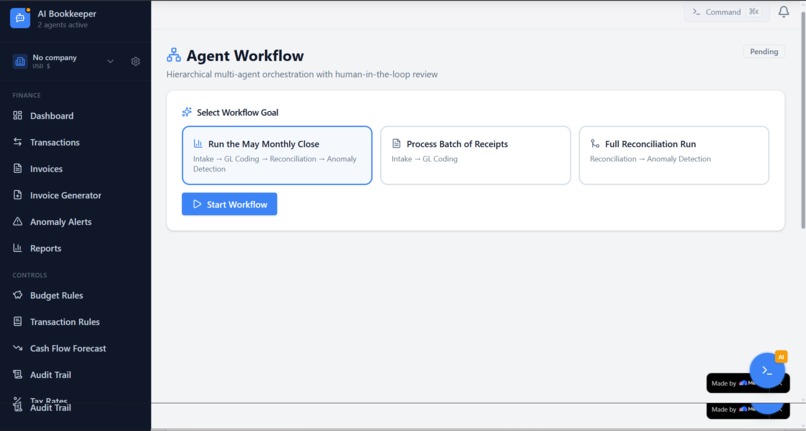Select Run the May Monthly Close goal
Screen dimensions: 806x431
(x=277, y=155)
